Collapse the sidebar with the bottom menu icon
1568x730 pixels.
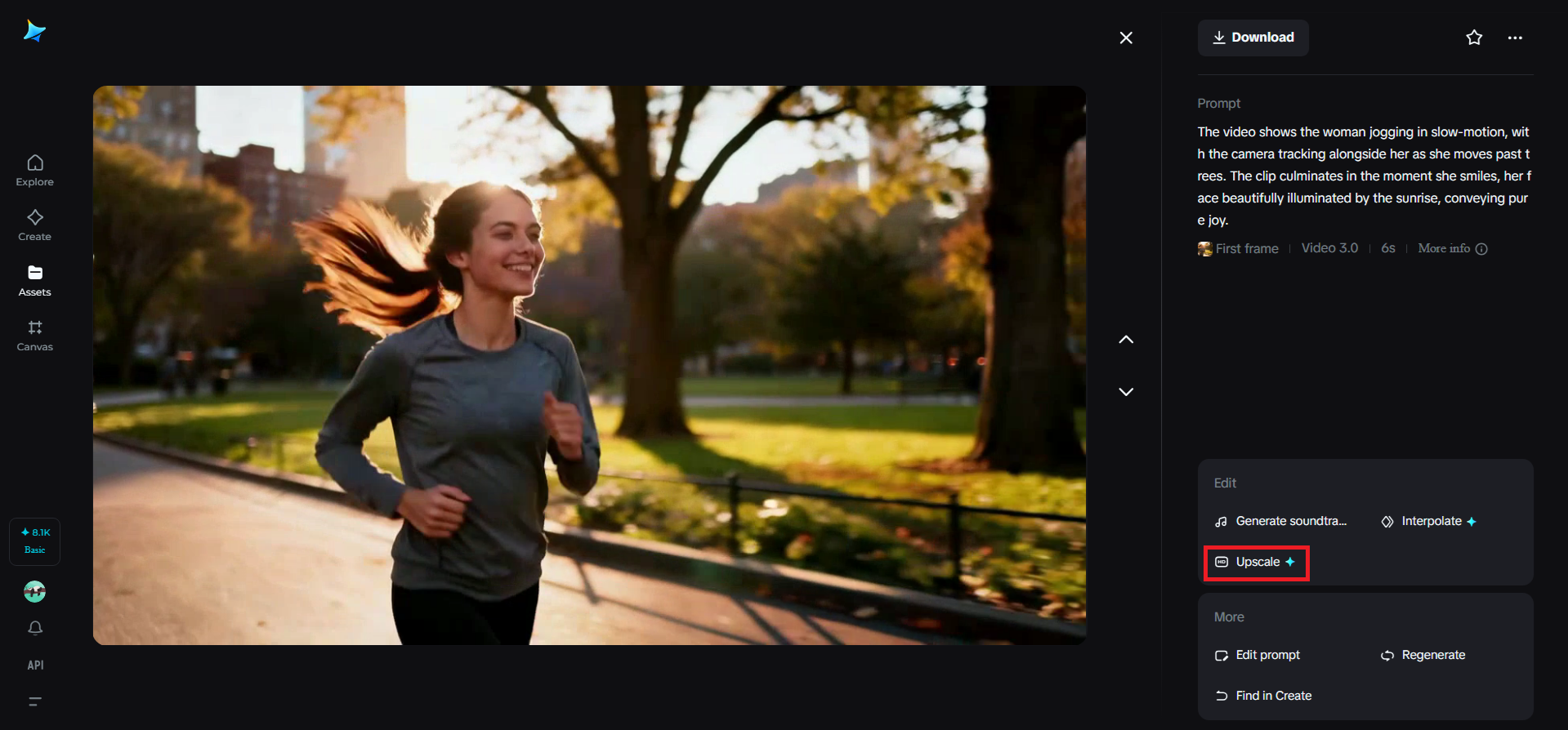click(x=35, y=701)
